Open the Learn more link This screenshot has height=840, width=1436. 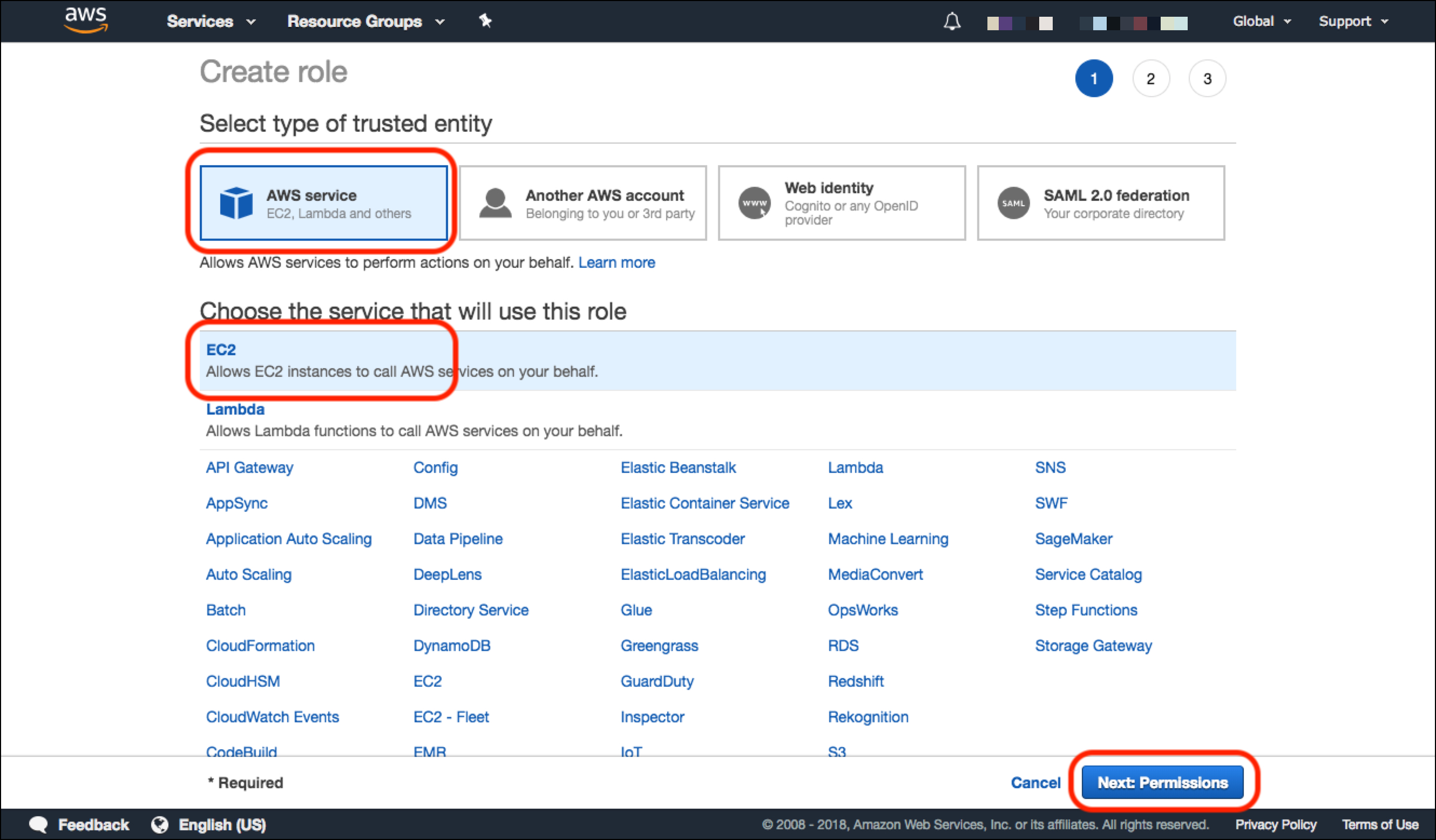pyautogui.click(x=617, y=263)
